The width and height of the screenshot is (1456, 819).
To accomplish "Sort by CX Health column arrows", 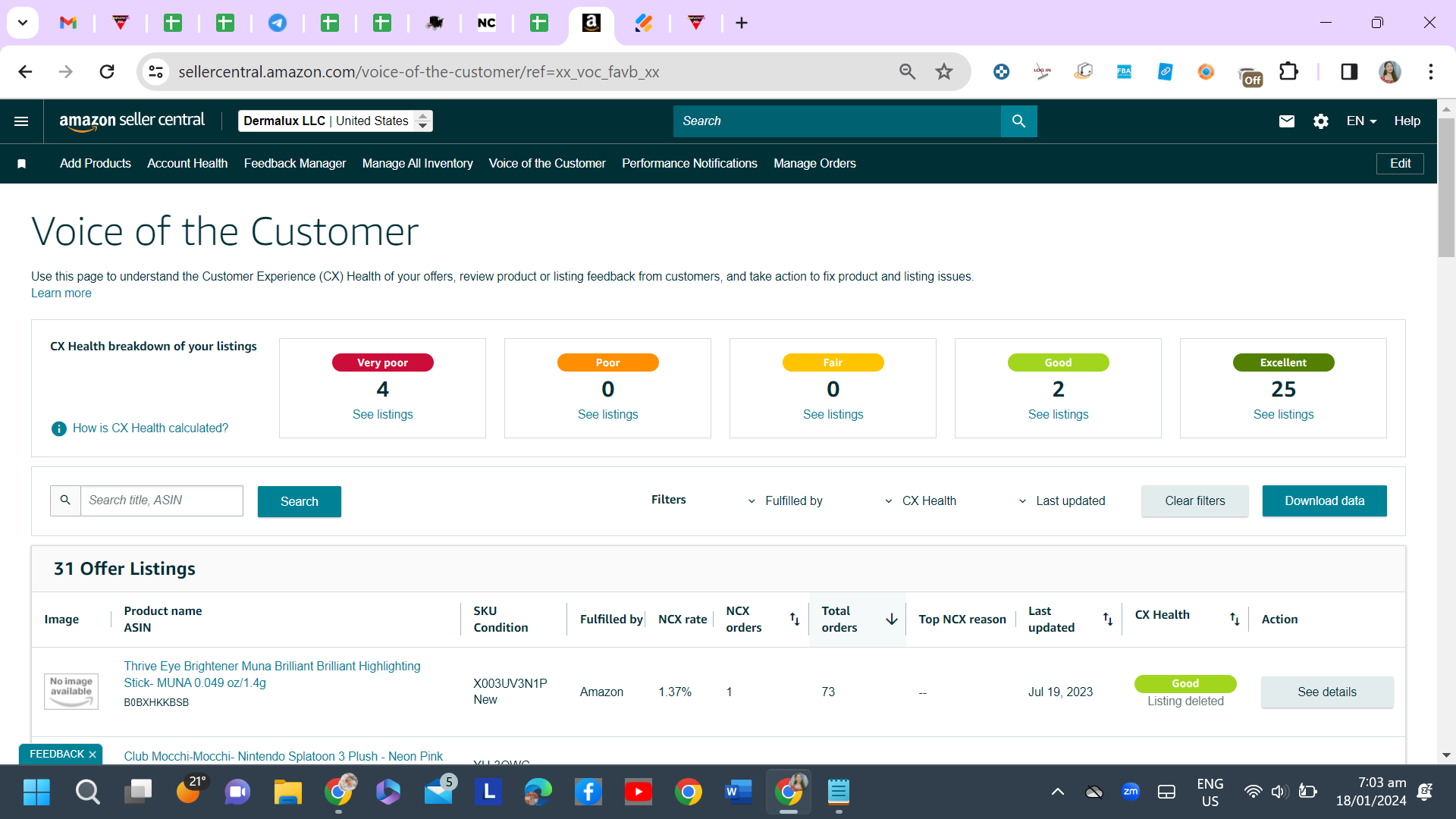I will (x=1235, y=619).
